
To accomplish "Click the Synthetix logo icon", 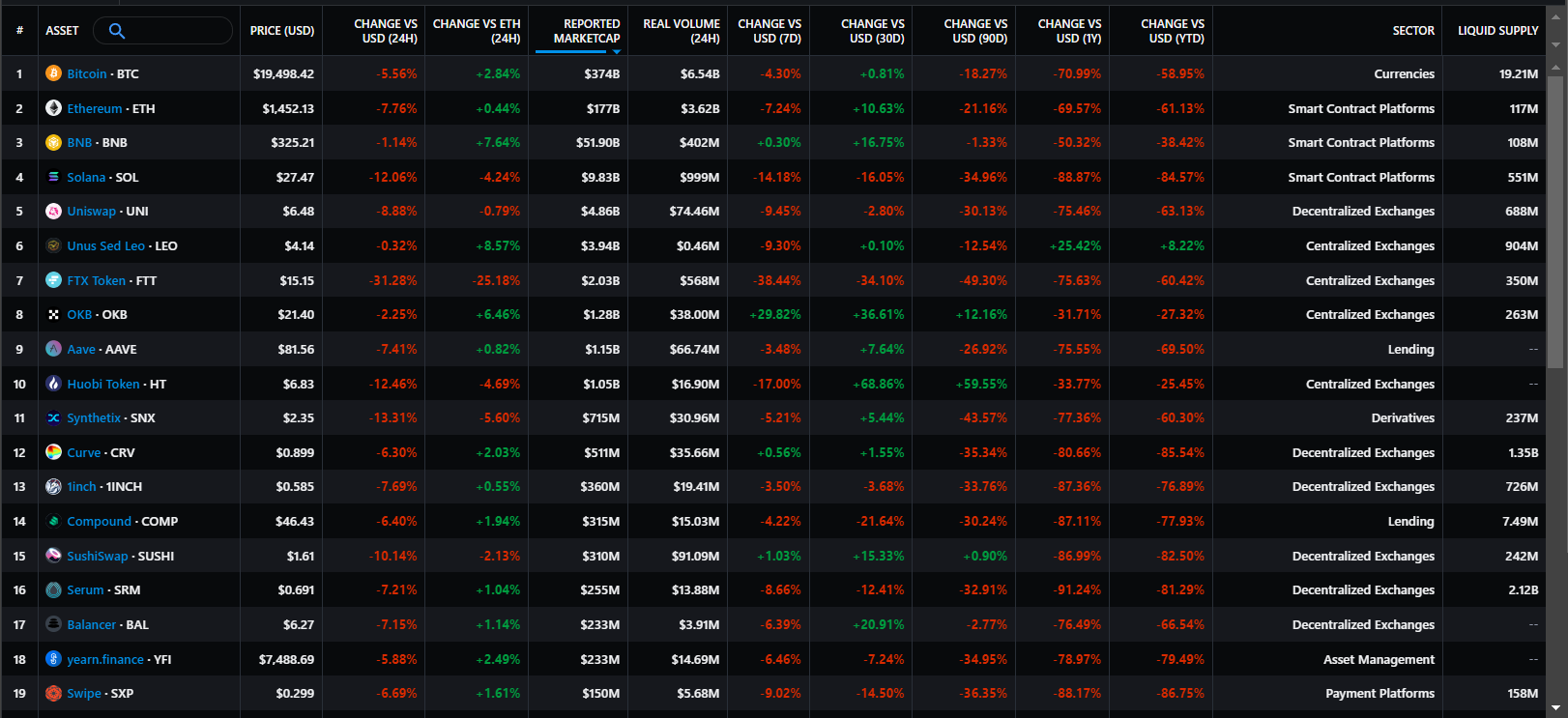I will (x=54, y=417).
